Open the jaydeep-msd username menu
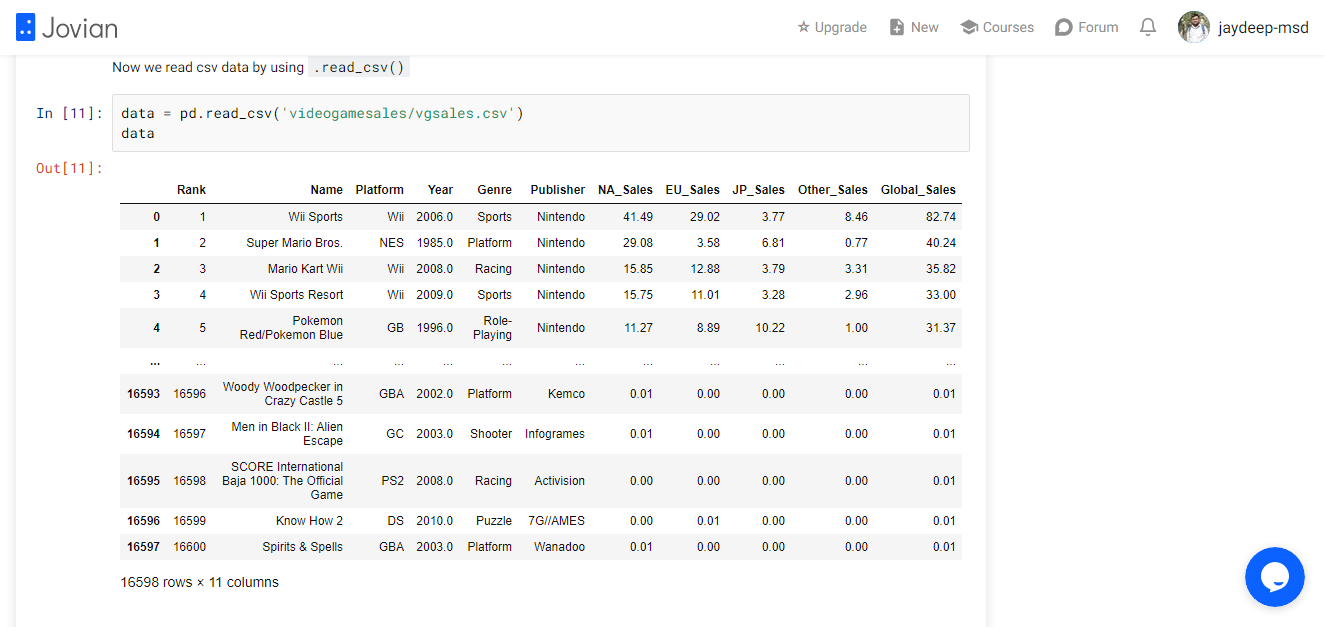 (x=1263, y=28)
